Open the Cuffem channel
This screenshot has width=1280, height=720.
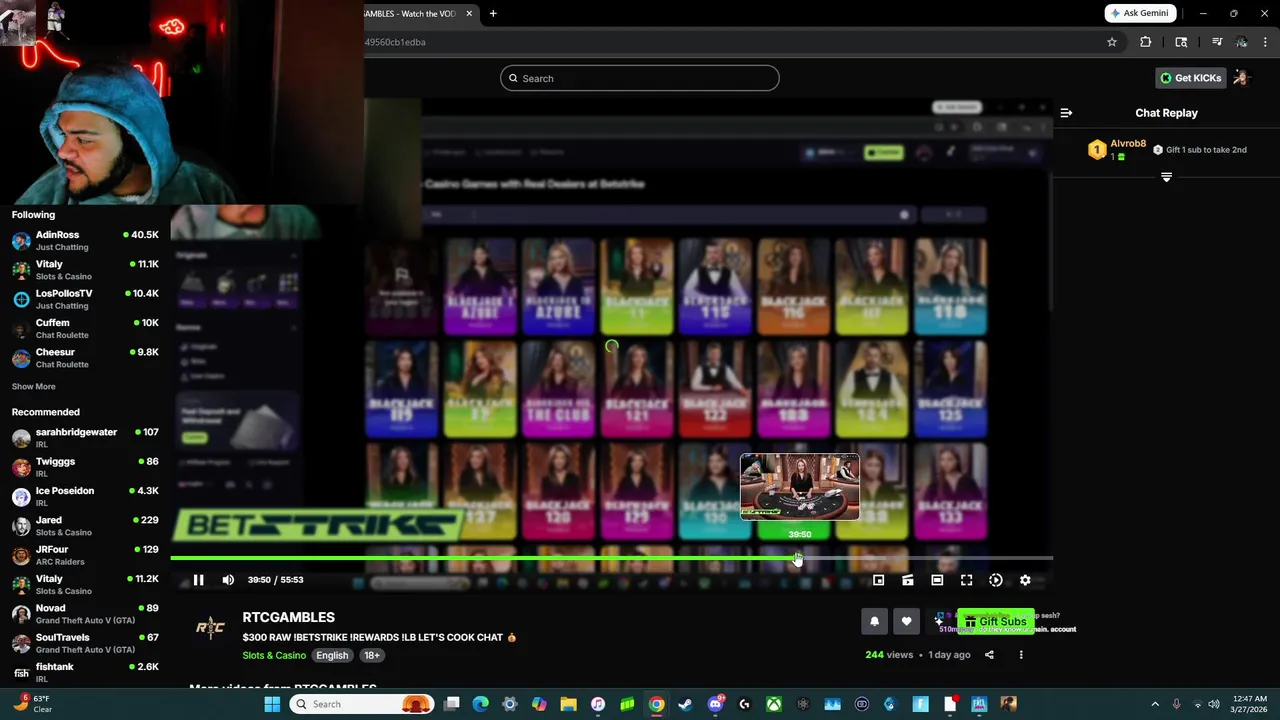85,328
